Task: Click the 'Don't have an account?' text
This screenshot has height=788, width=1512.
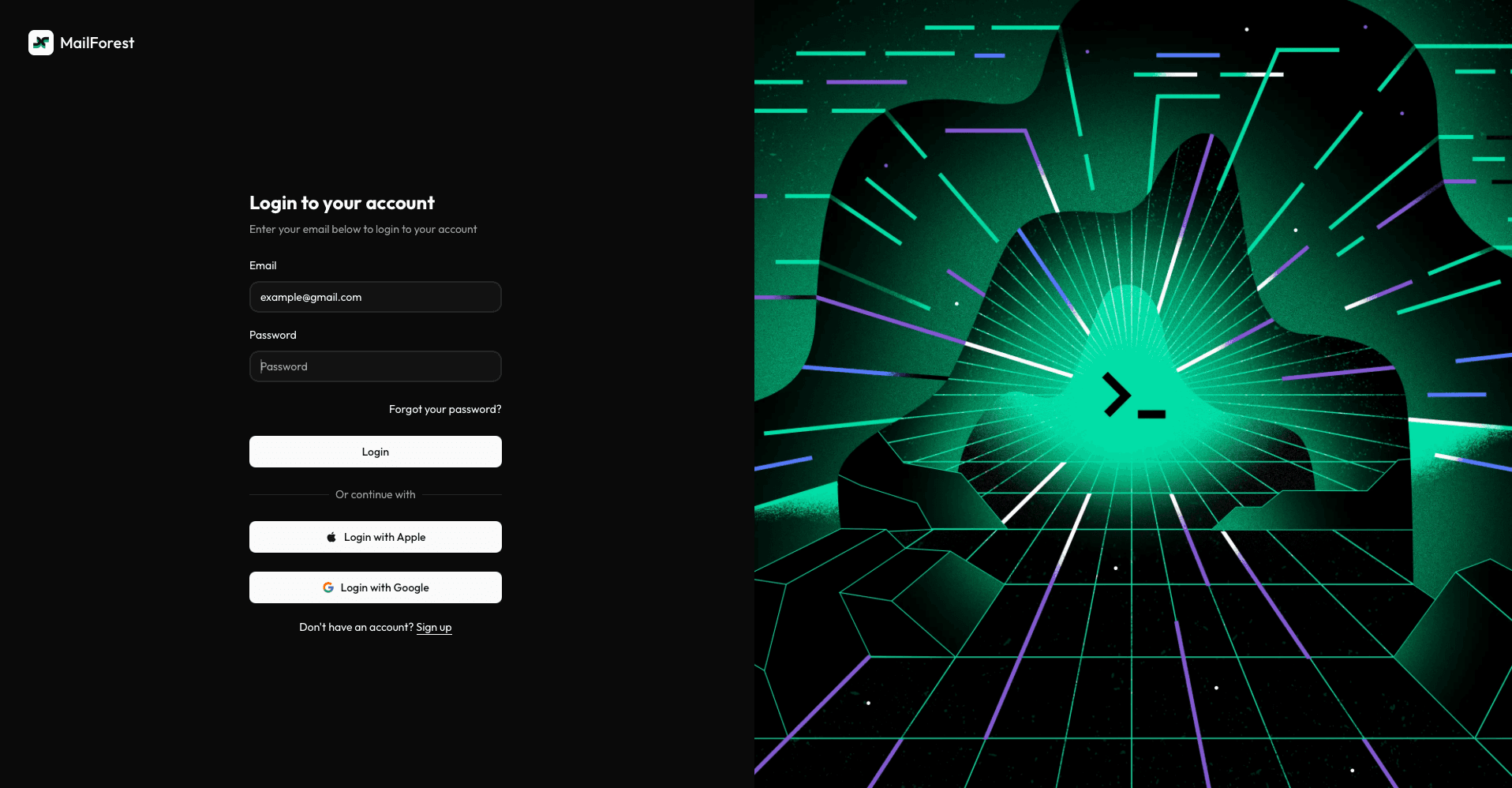Action: point(356,627)
